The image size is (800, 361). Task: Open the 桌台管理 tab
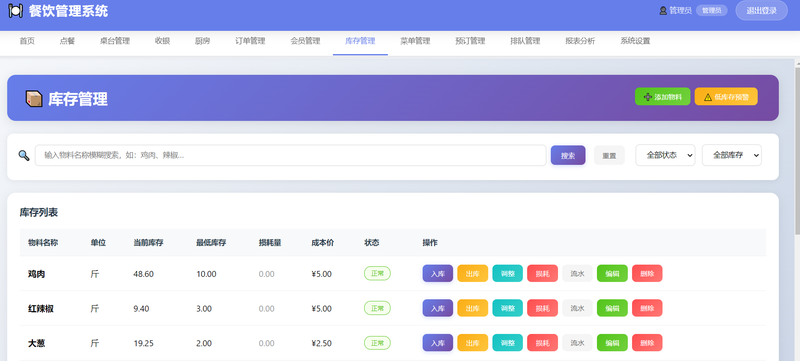tap(115, 41)
